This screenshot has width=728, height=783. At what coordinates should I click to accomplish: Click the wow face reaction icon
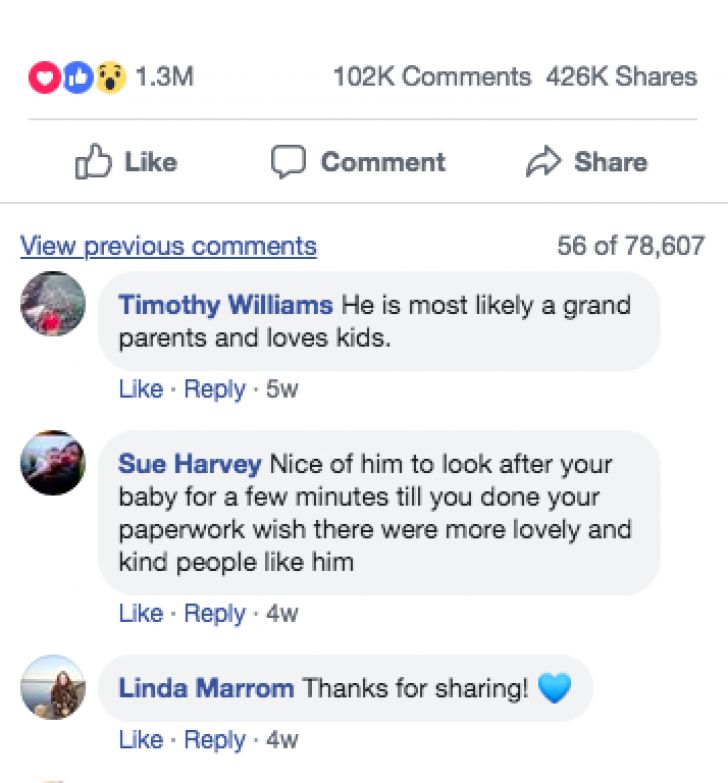(110, 77)
